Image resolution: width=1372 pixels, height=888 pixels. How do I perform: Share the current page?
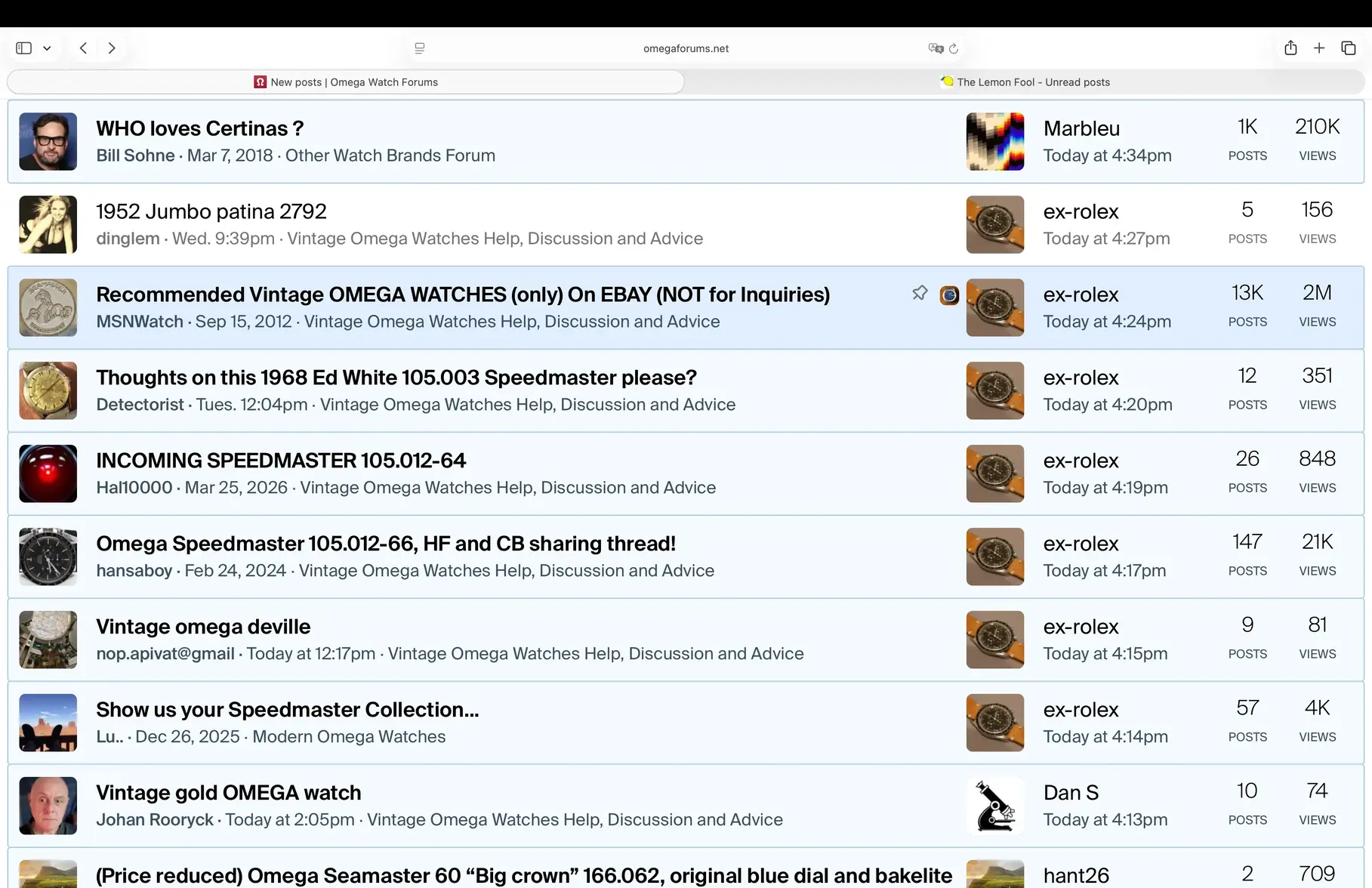coord(1290,48)
